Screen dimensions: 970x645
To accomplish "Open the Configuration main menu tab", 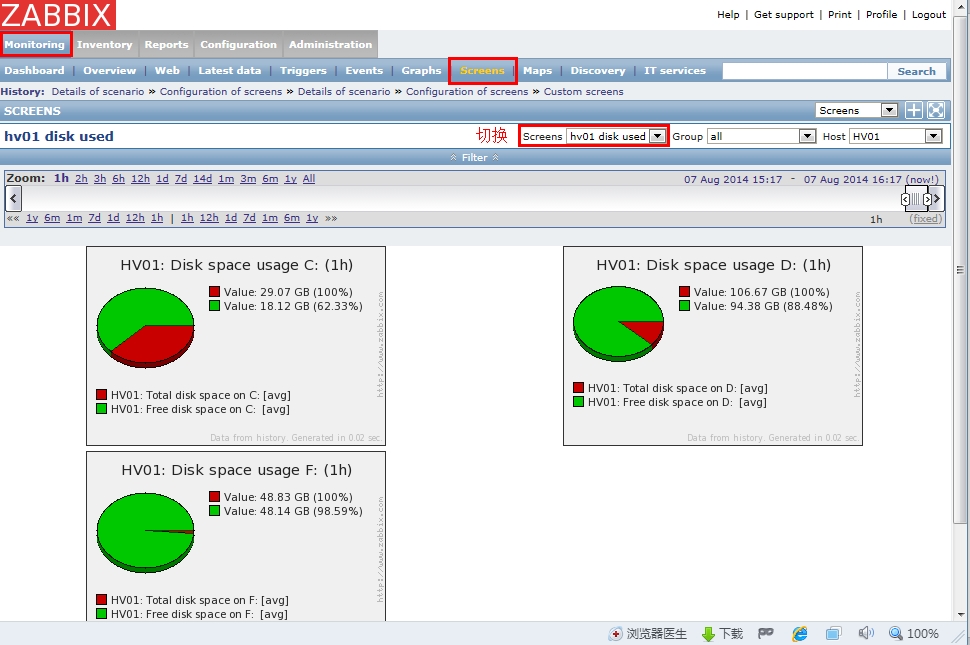I will pyautogui.click(x=238, y=45).
